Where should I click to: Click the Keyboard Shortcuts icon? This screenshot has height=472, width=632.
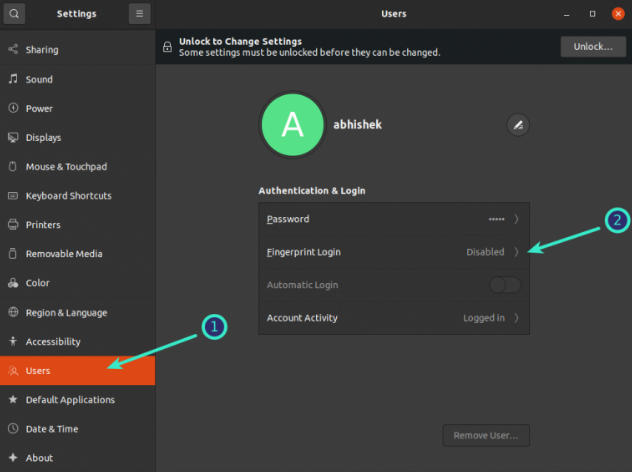[13, 196]
